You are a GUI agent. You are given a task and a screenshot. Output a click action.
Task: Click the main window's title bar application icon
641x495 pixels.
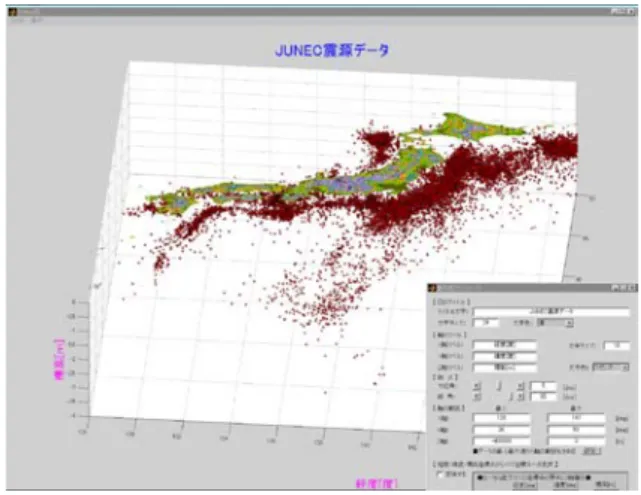12,12
